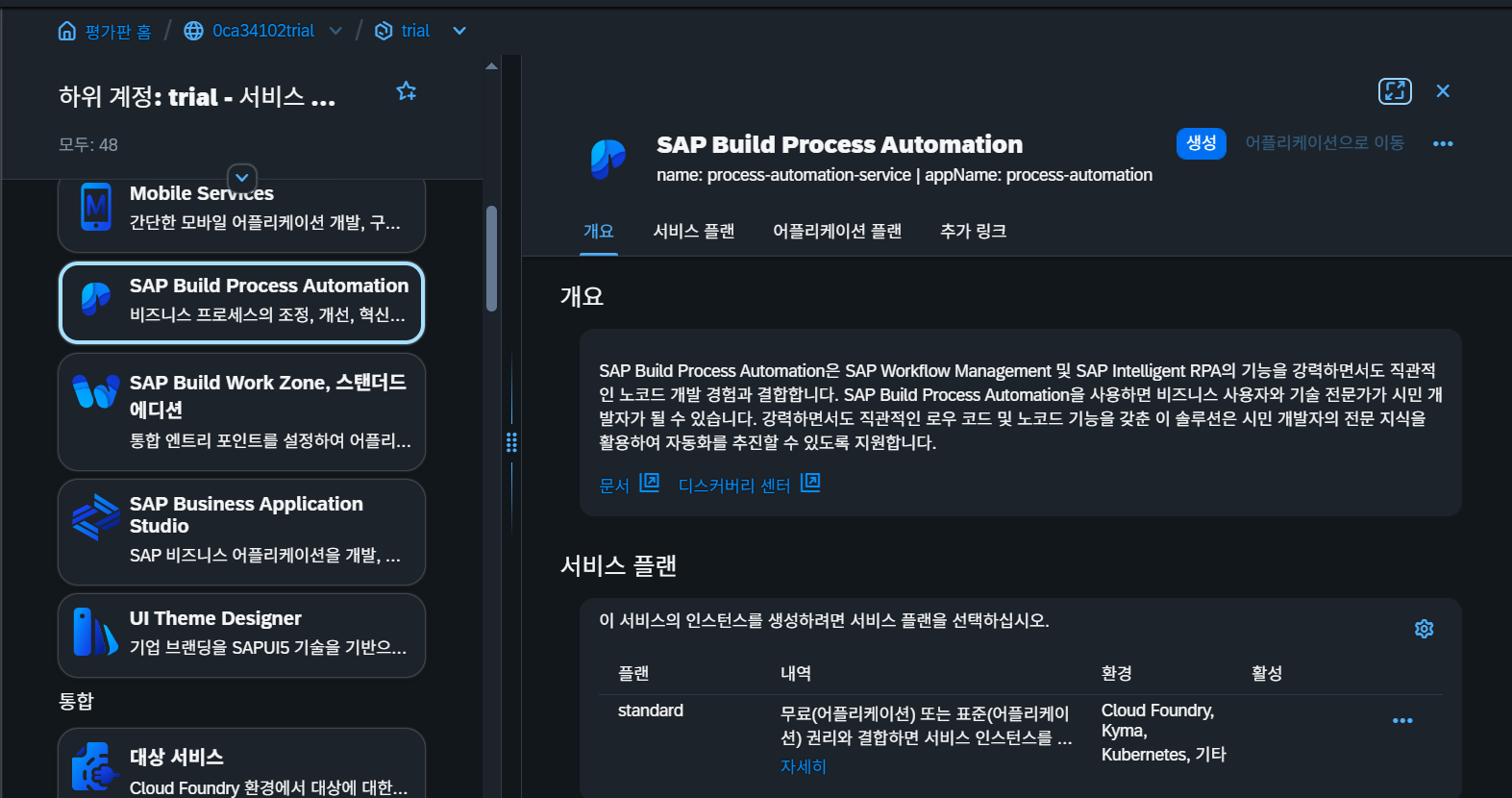Expand the trial subaccount breadcrumb dropdown
Screen dimensions: 1512x798
[459, 31]
